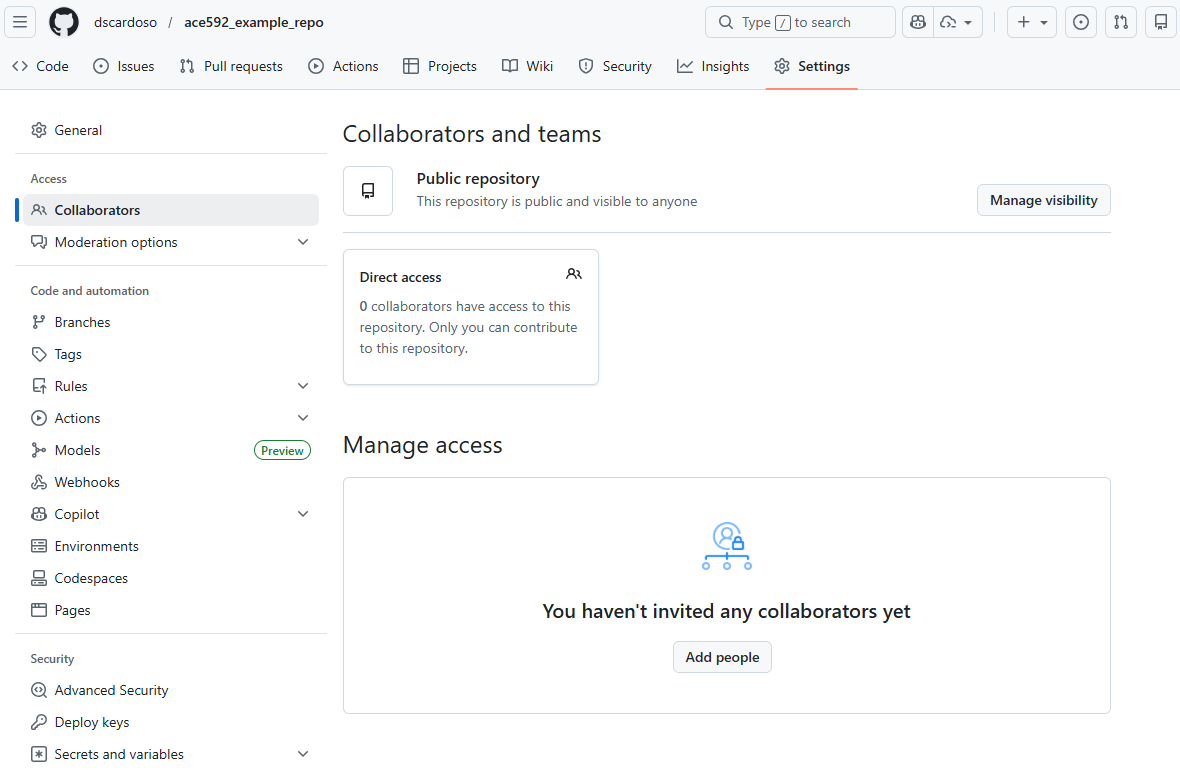Expand the Secrets and variables section
1180x777 pixels.
click(x=303, y=754)
